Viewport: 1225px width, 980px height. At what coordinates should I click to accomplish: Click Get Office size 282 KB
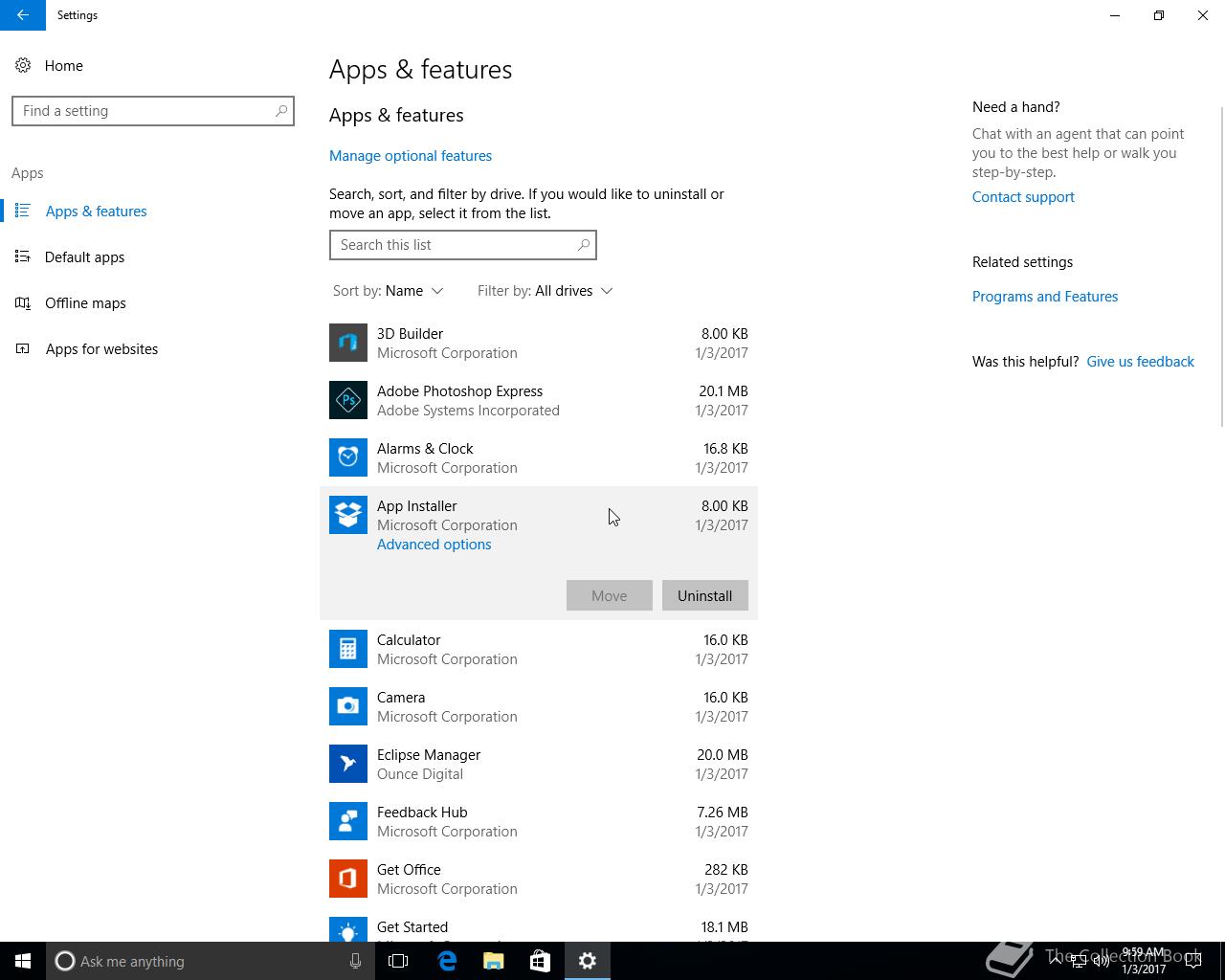726,870
